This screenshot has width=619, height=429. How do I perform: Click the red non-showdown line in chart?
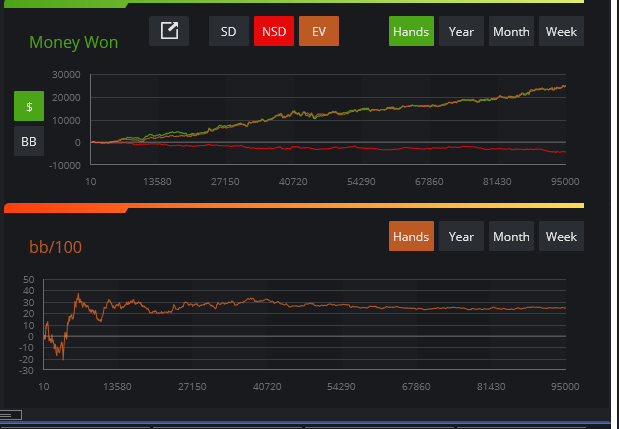click(400, 148)
